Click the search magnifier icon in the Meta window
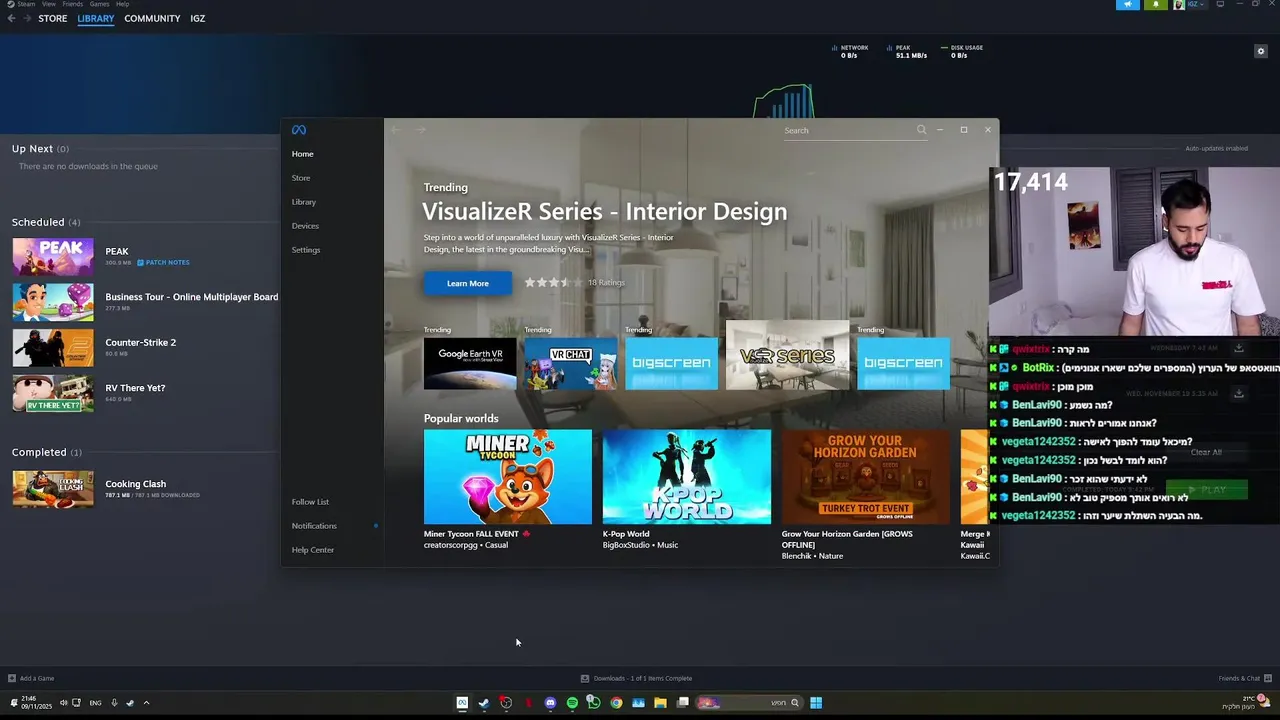1280x720 pixels. click(921, 130)
